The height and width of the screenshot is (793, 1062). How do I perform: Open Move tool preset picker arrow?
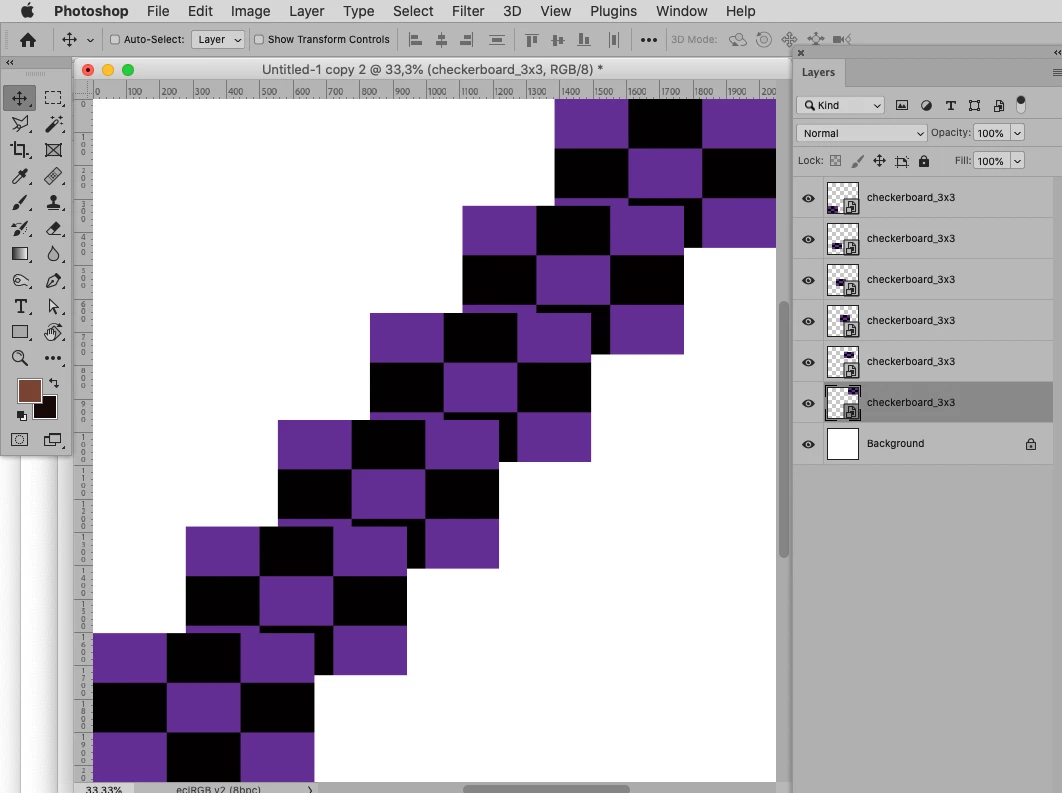pos(90,40)
